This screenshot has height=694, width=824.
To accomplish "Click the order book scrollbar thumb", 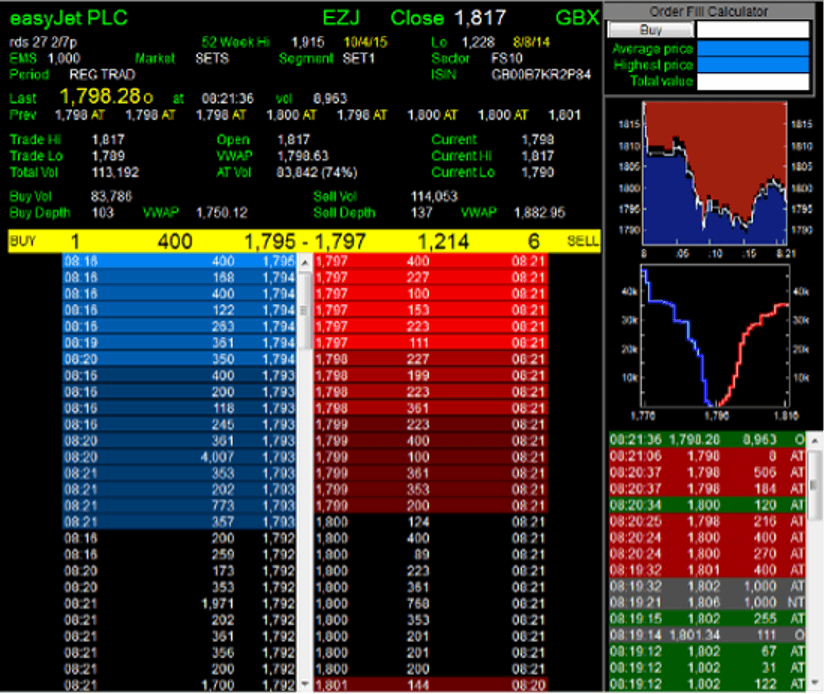I will pos(305,310).
